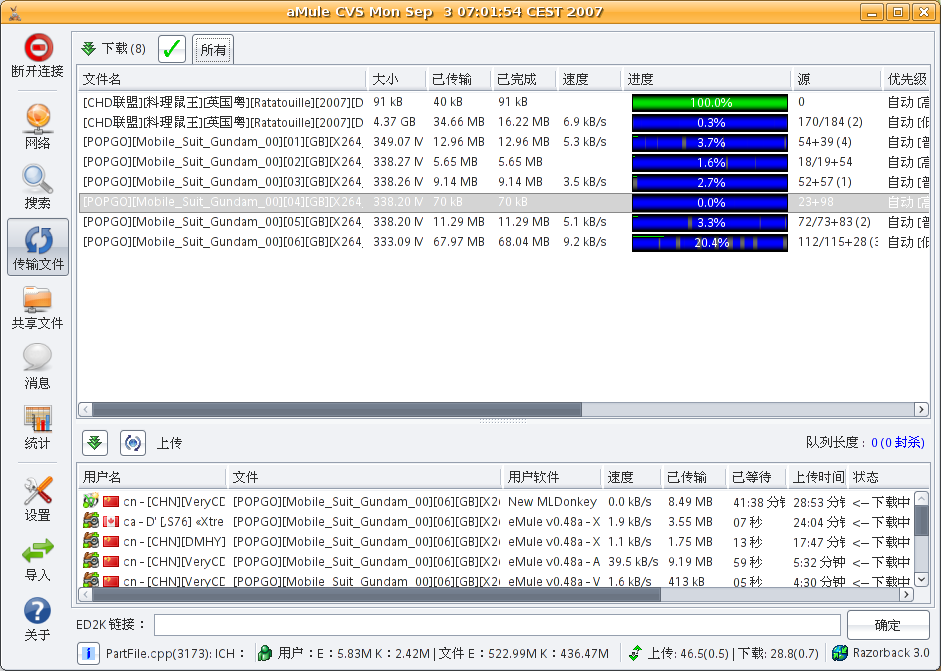Image resolution: width=941 pixels, height=671 pixels.
Task: Click the aMule app icon in title bar
Action: 15,12
